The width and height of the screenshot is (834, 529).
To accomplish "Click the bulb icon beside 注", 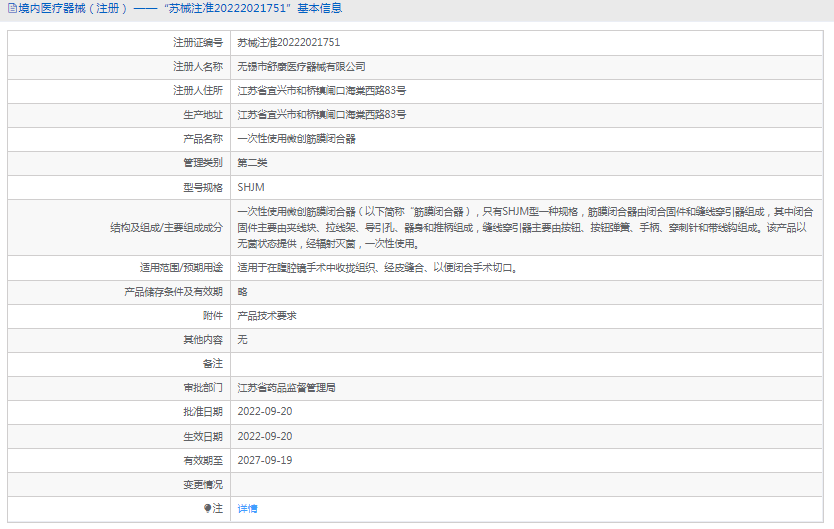I will (x=207, y=509).
